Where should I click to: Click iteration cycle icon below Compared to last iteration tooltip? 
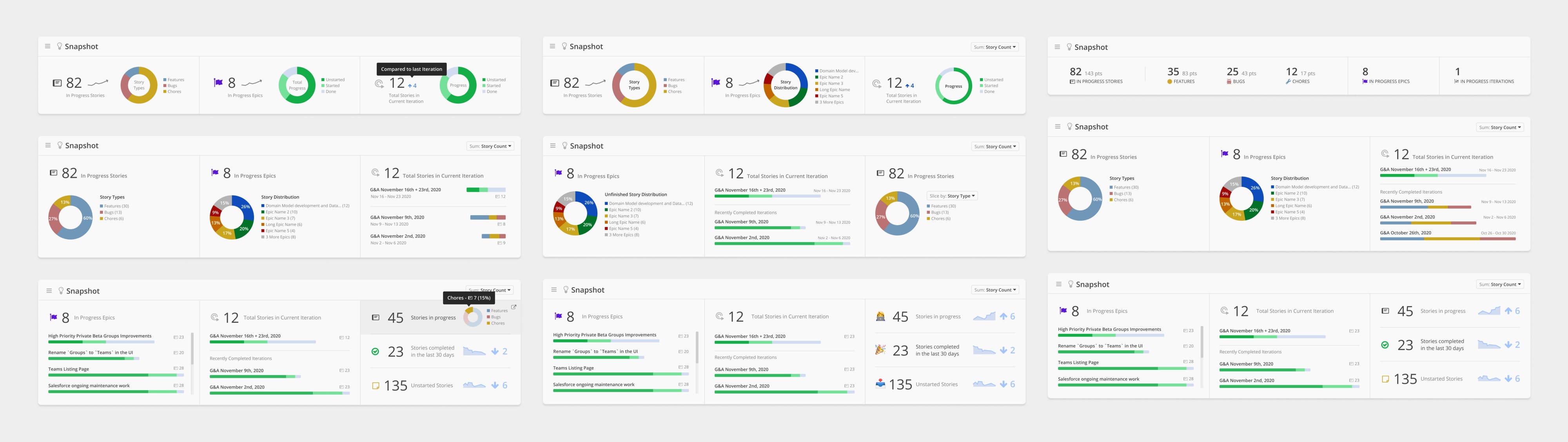(379, 84)
